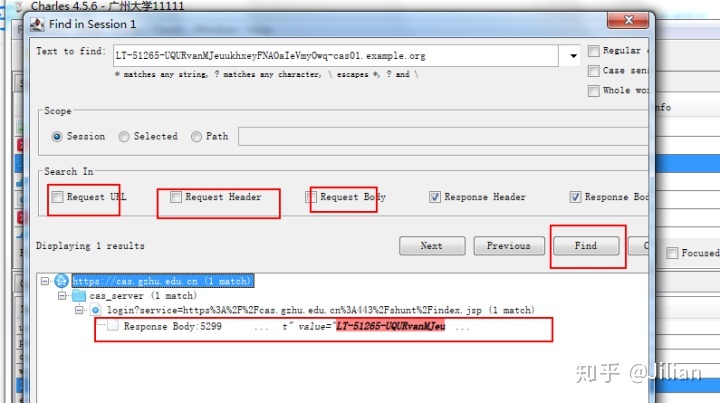
Task: Click the globe icon for cas.gzhu.edu.cn host
Action: (61, 281)
